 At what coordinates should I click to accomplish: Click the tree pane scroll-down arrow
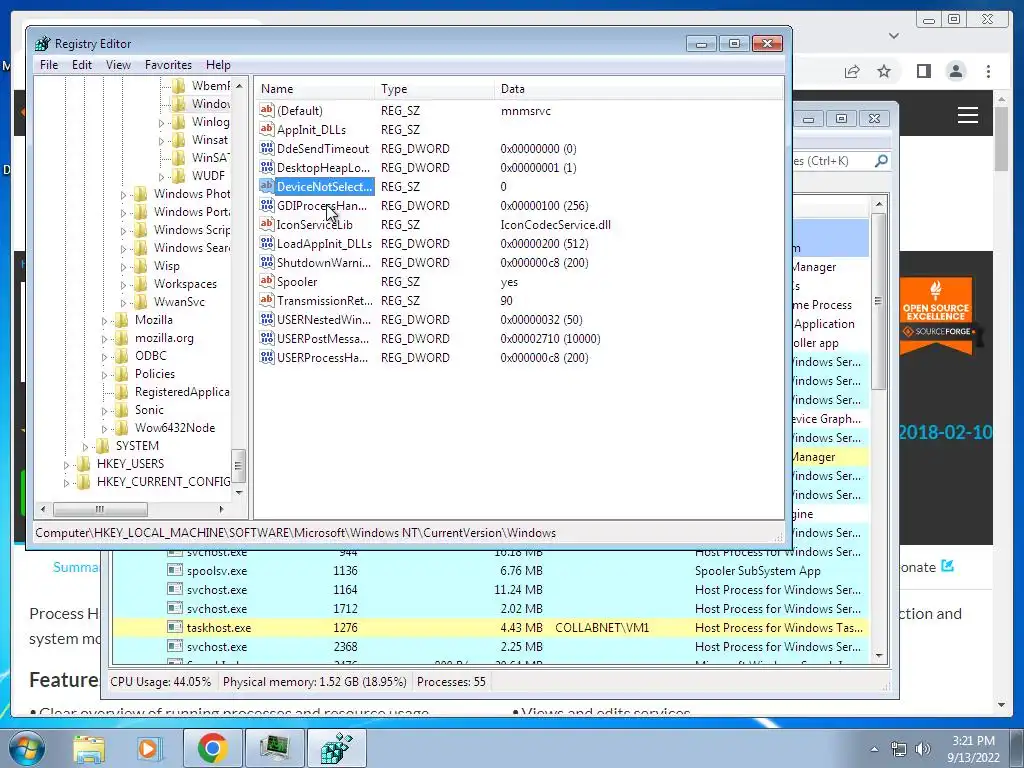click(x=238, y=493)
